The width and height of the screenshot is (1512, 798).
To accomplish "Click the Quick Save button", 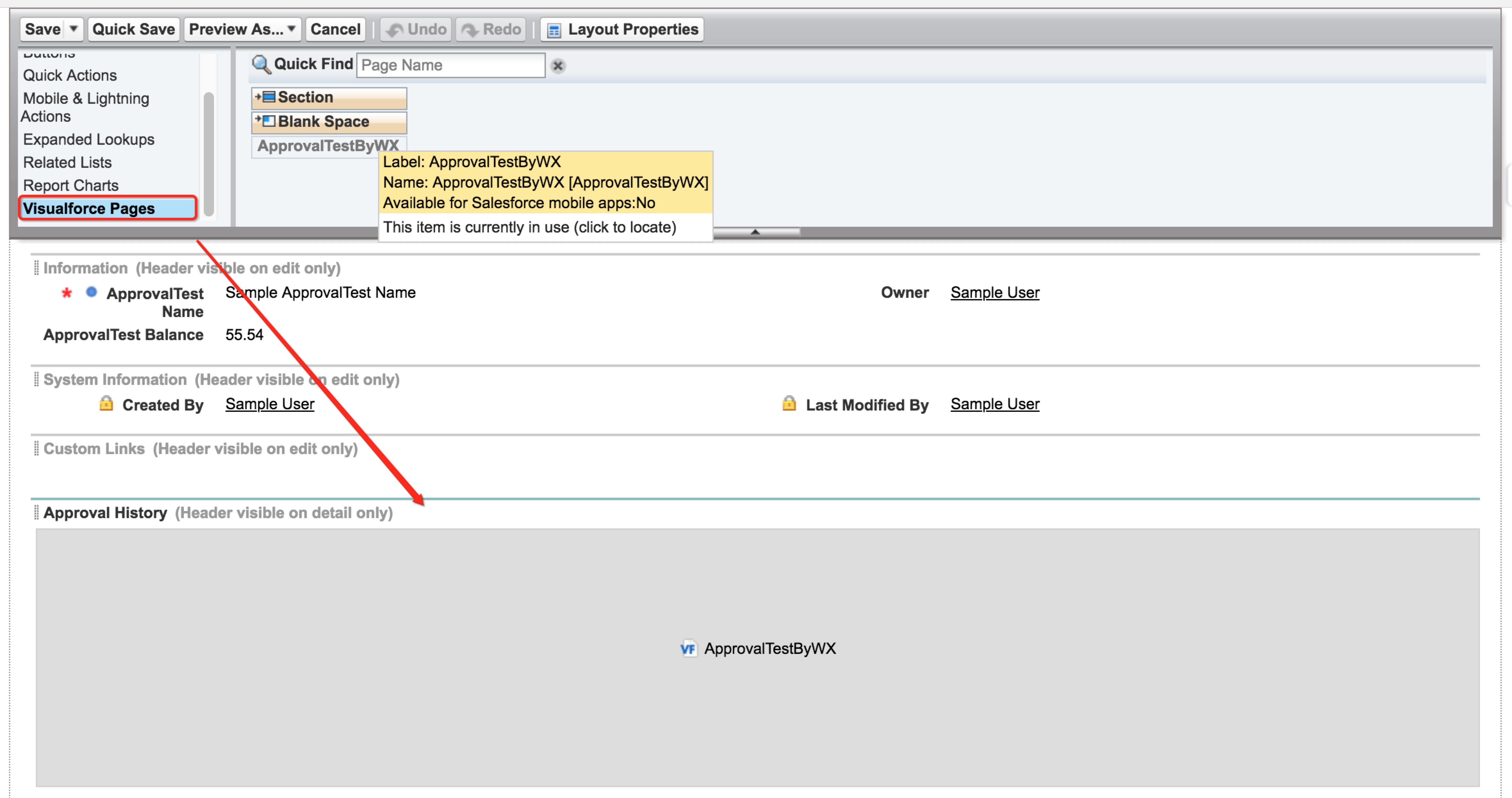I will tap(133, 29).
